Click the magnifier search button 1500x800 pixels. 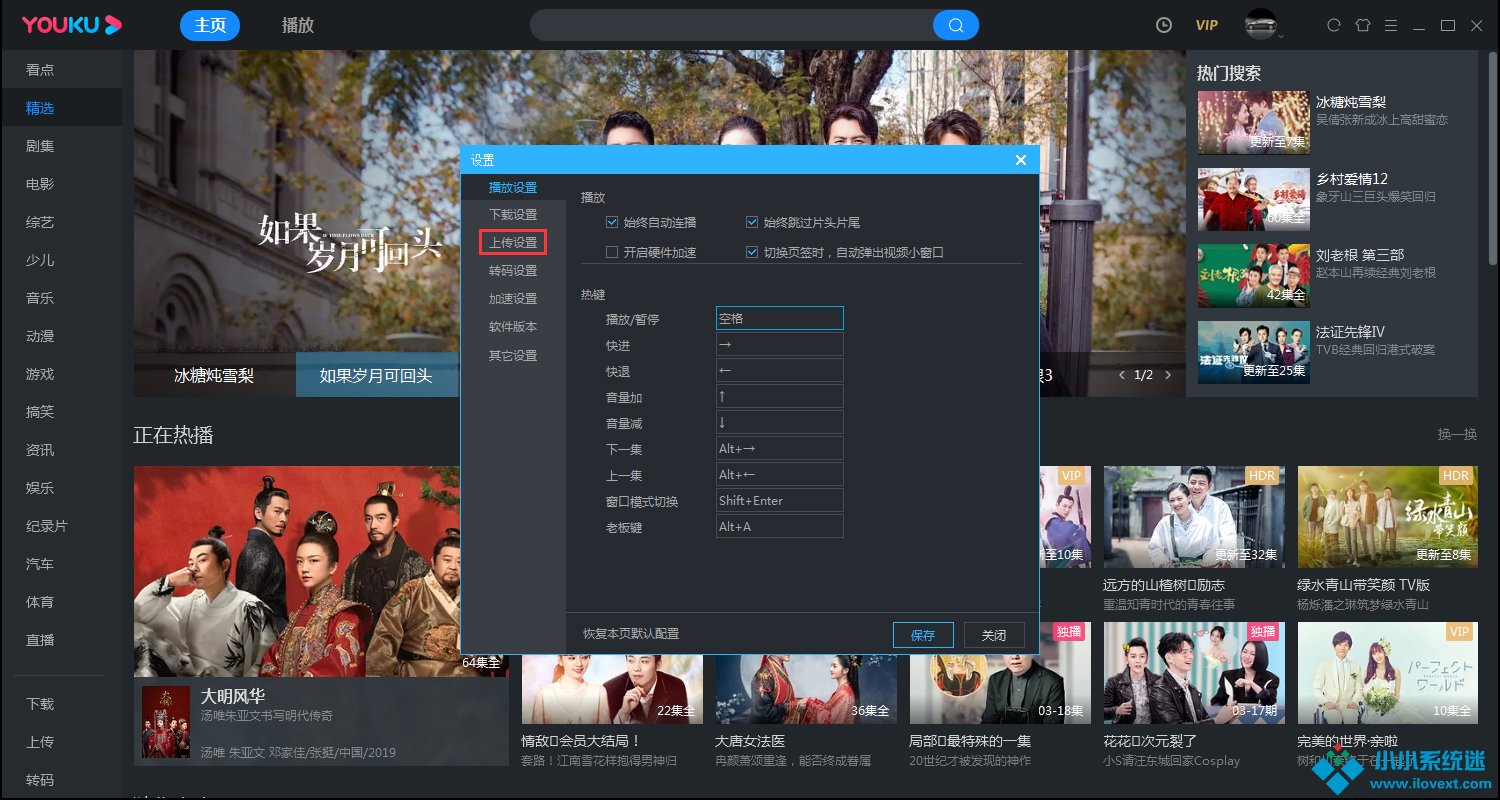[x=955, y=25]
